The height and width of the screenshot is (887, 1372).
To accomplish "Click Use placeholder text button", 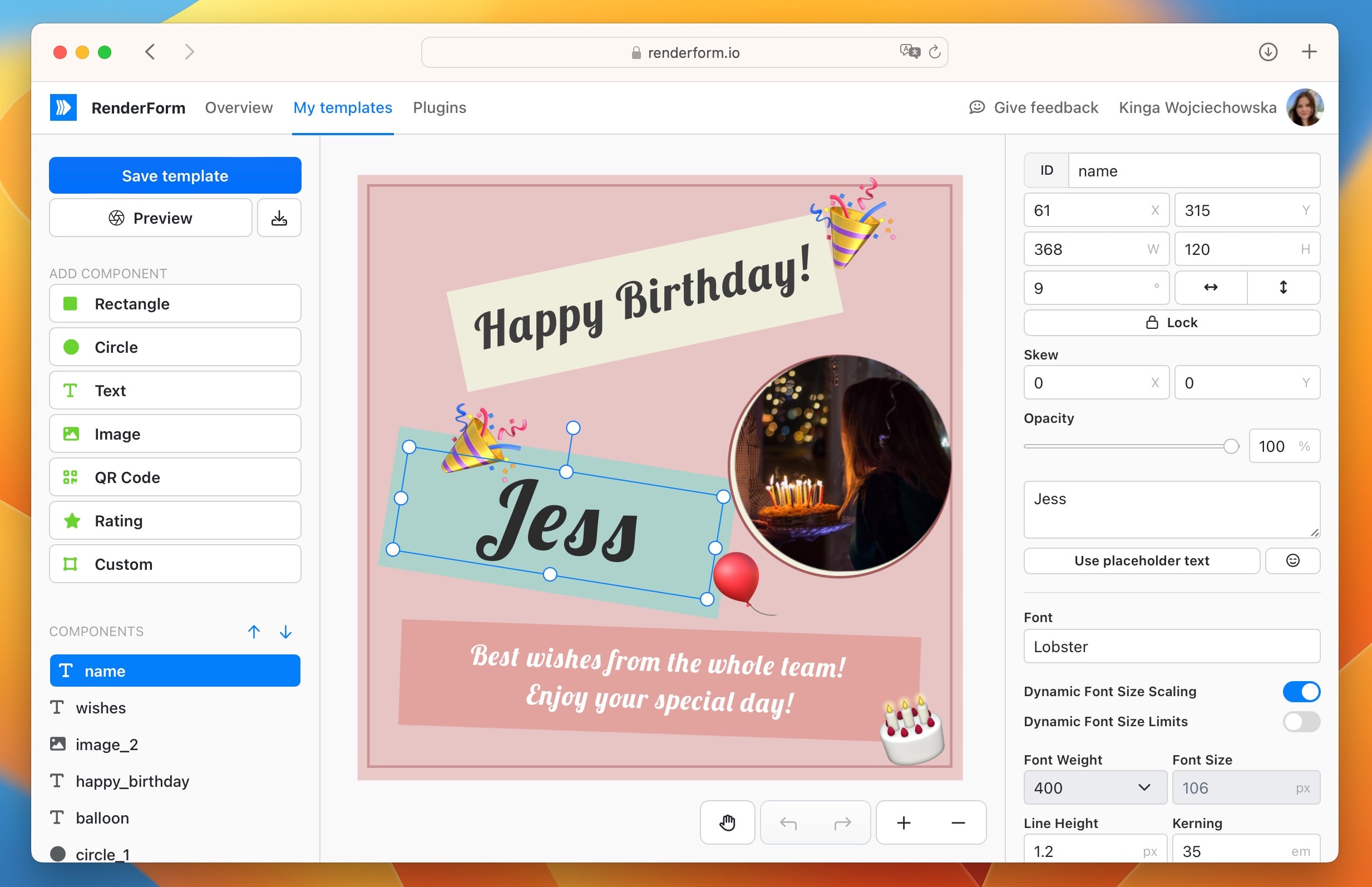I will [1141, 560].
